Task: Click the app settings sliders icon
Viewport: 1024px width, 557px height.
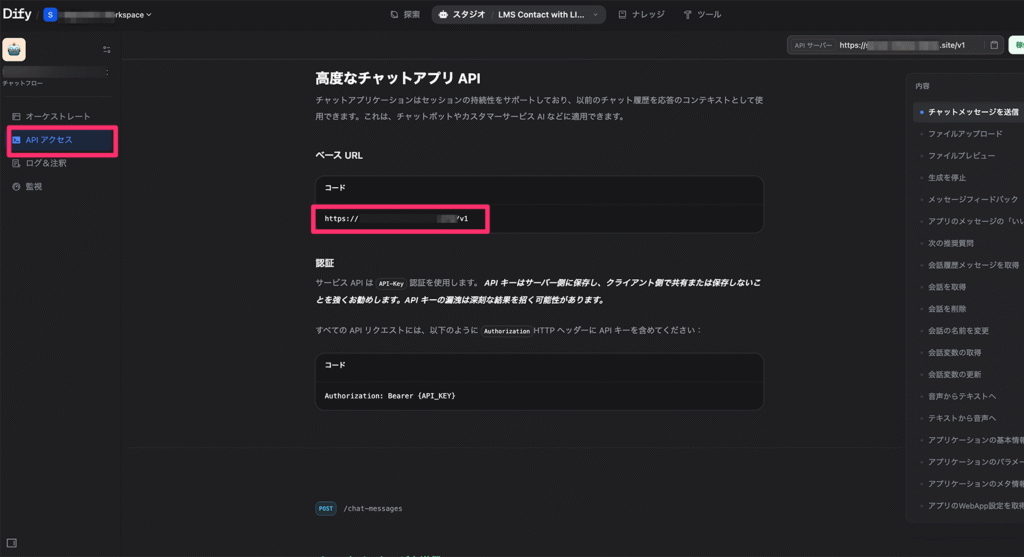Action: (106, 50)
